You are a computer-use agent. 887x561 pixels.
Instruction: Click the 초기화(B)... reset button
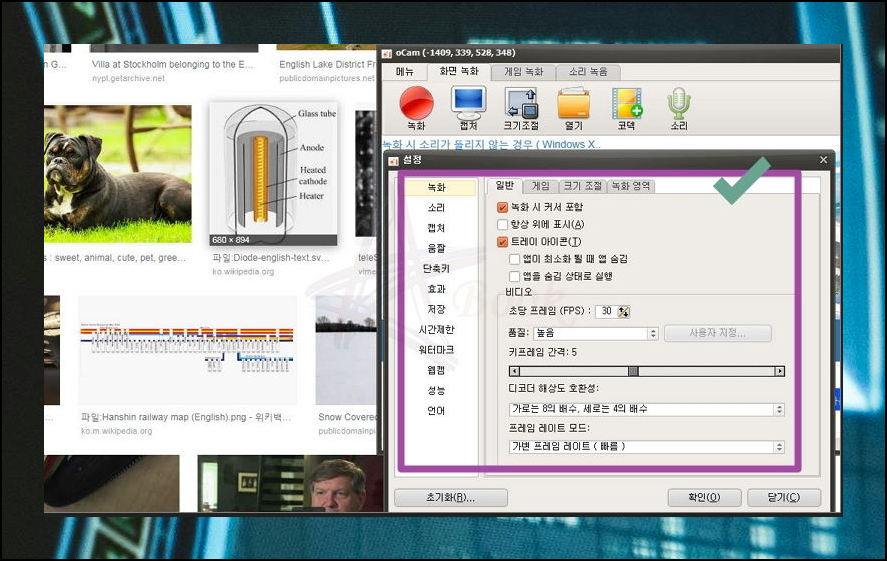pyautogui.click(x=450, y=498)
